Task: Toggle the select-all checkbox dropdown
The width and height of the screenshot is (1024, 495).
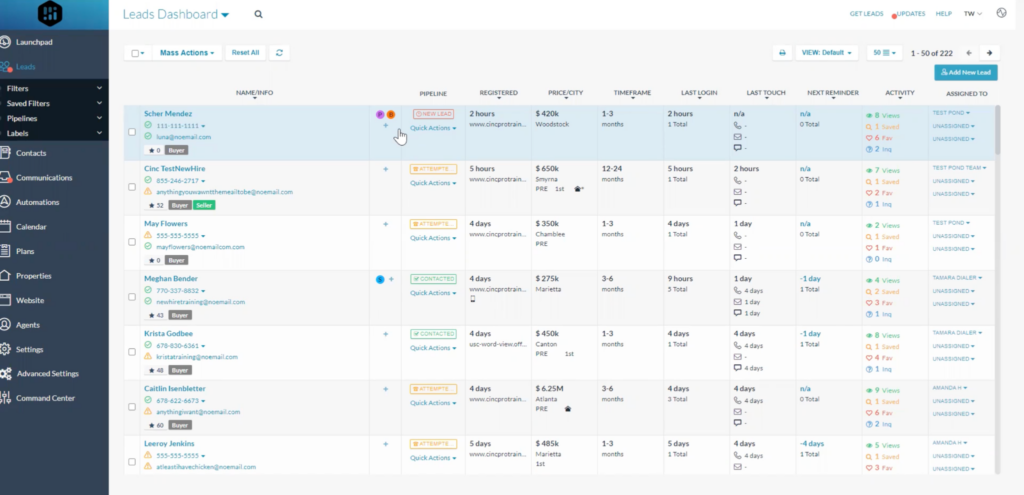Action: pos(138,53)
